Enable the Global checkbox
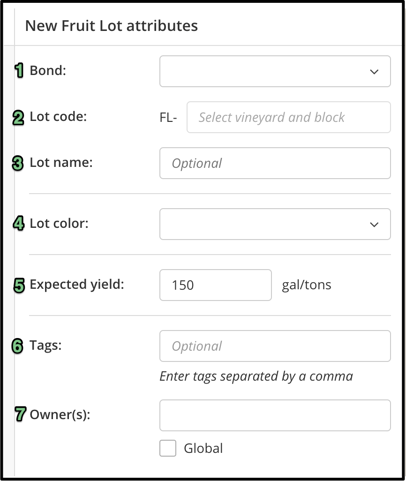Viewport: 406px width, 481px height. [x=168, y=448]
